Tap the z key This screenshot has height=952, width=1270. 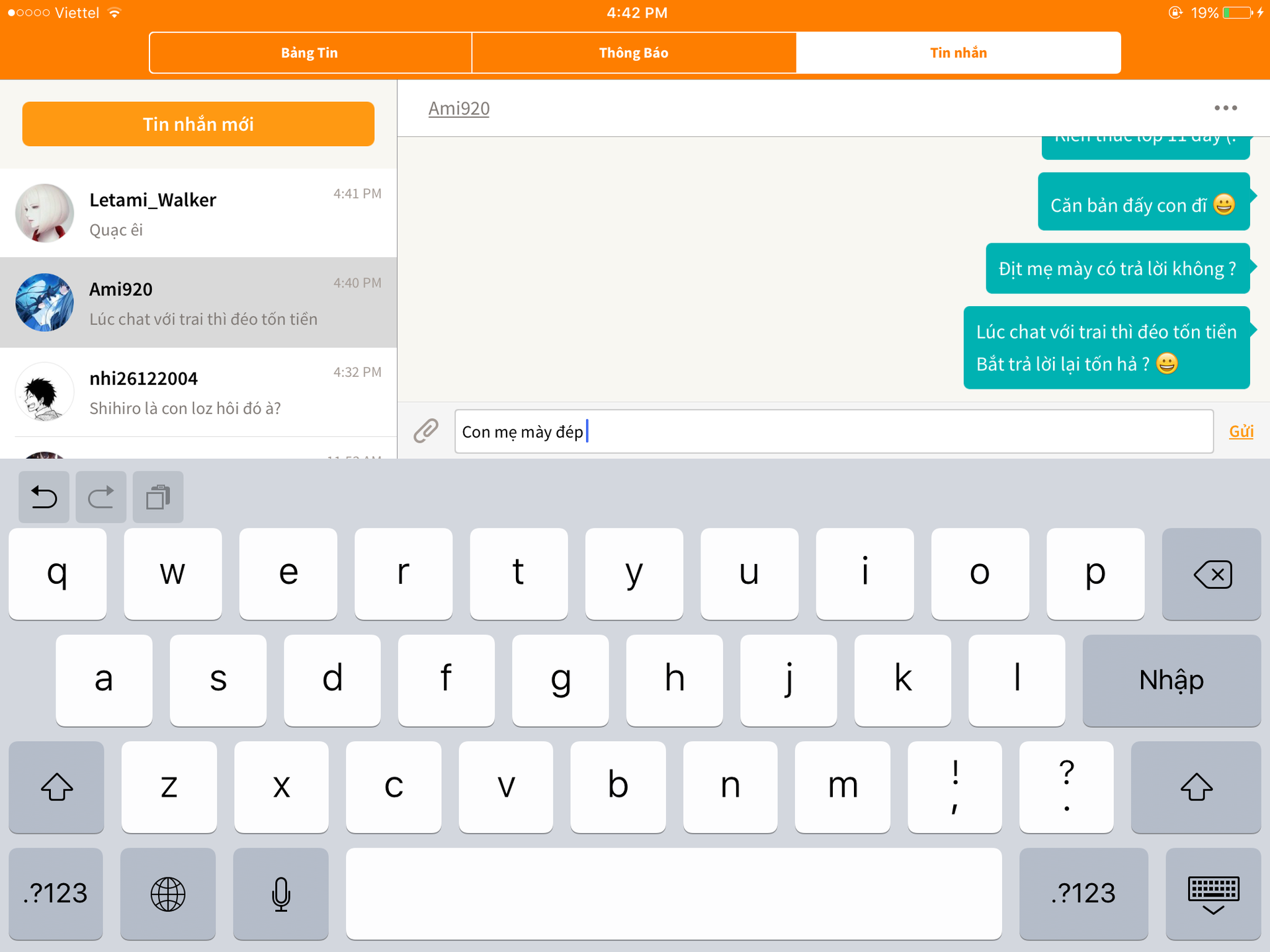(169, 787)
